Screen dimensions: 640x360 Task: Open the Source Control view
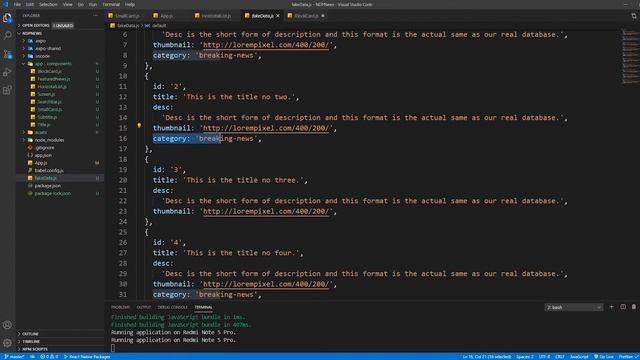(x=7, y=54)
